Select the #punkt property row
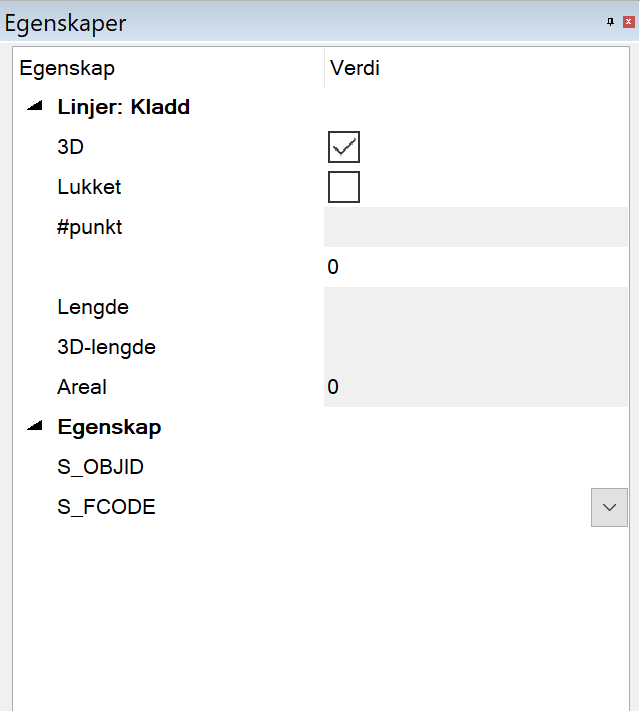The height and width of the screenshot is (711, 640). tap(90, 227)
